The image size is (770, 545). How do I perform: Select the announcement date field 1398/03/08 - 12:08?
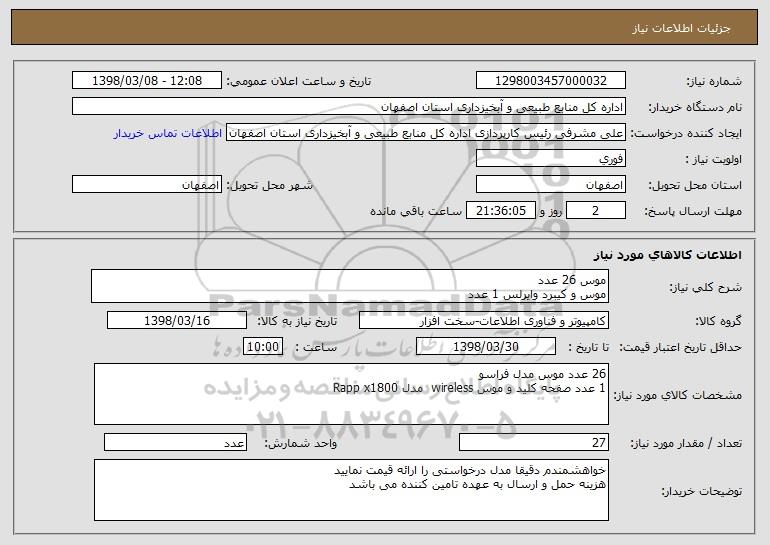[x=147, y=81]
